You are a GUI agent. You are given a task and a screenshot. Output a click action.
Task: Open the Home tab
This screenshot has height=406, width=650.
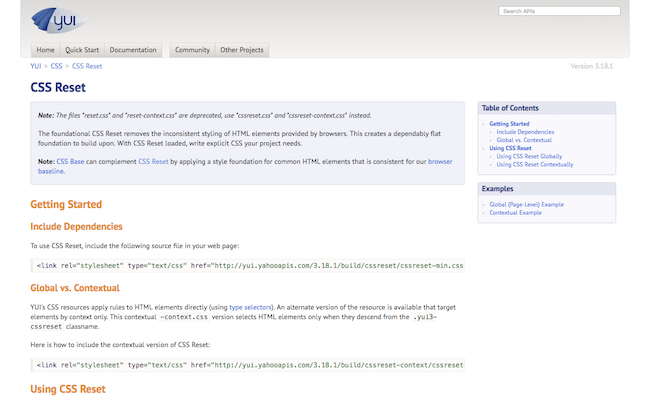45,50
